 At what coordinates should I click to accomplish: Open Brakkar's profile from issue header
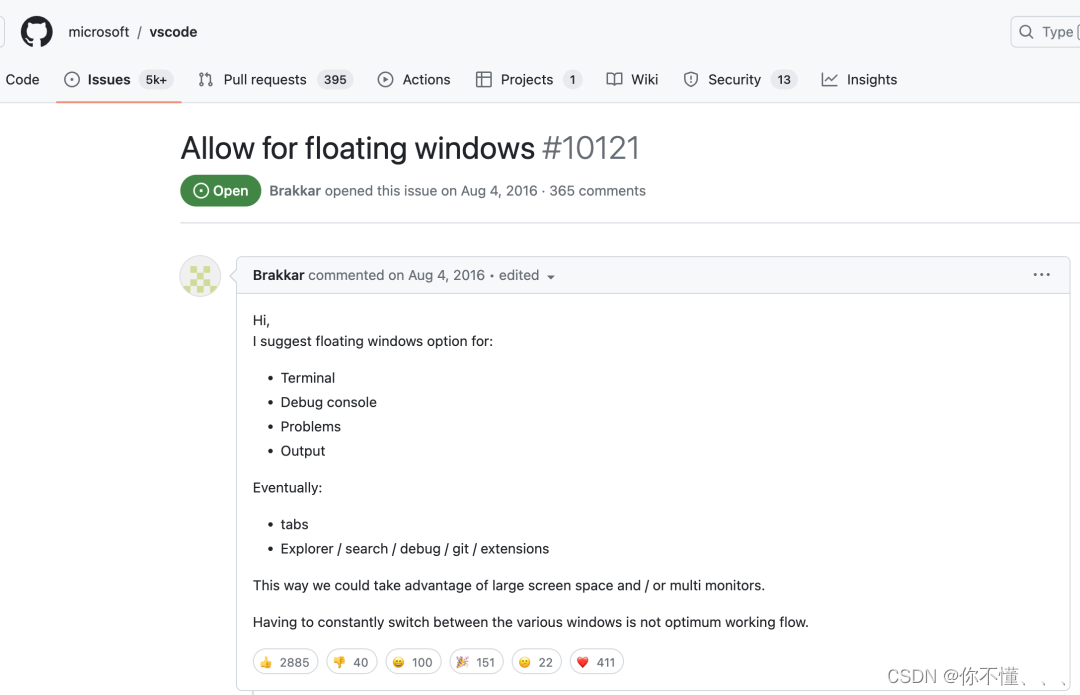[295, 191]
